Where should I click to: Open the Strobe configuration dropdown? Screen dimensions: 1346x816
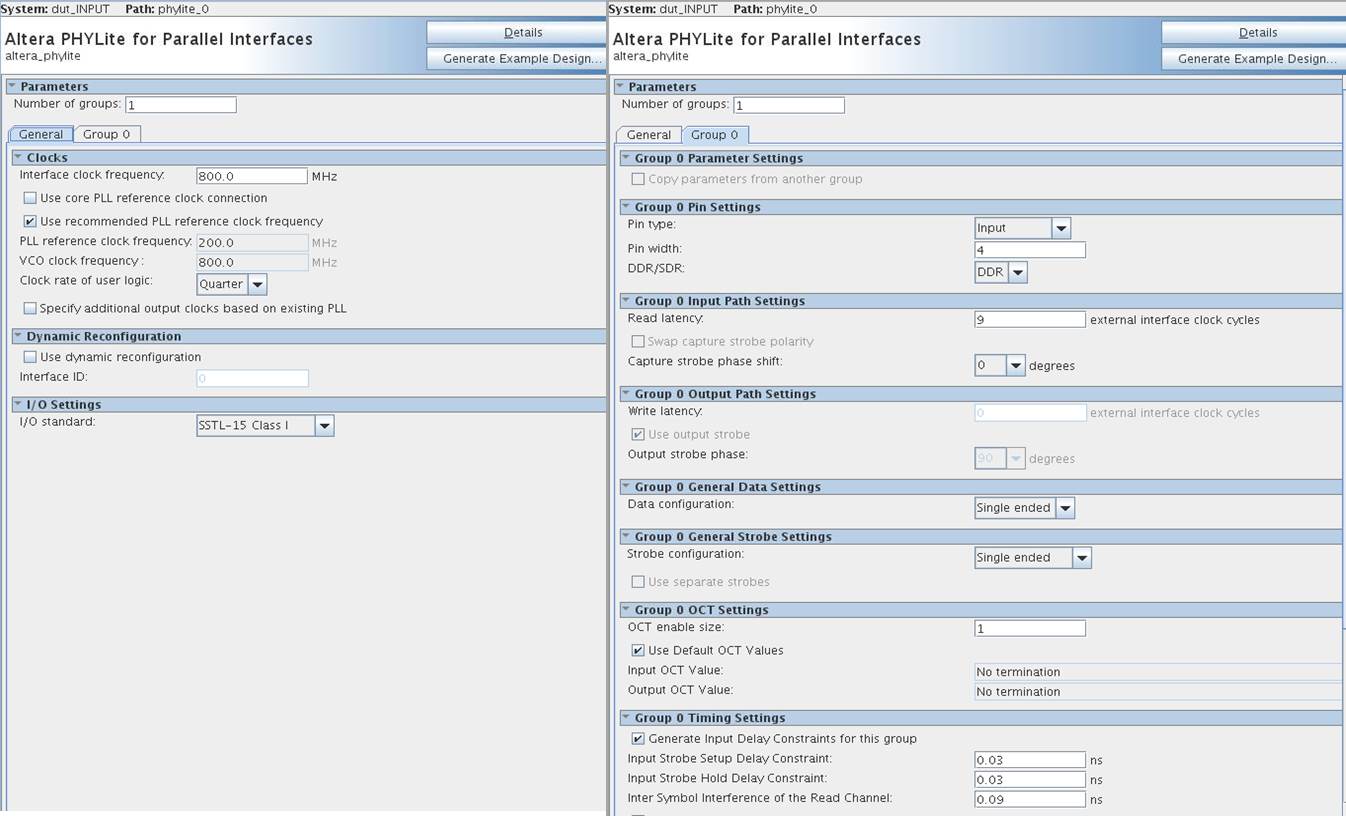click(1033, 558)
